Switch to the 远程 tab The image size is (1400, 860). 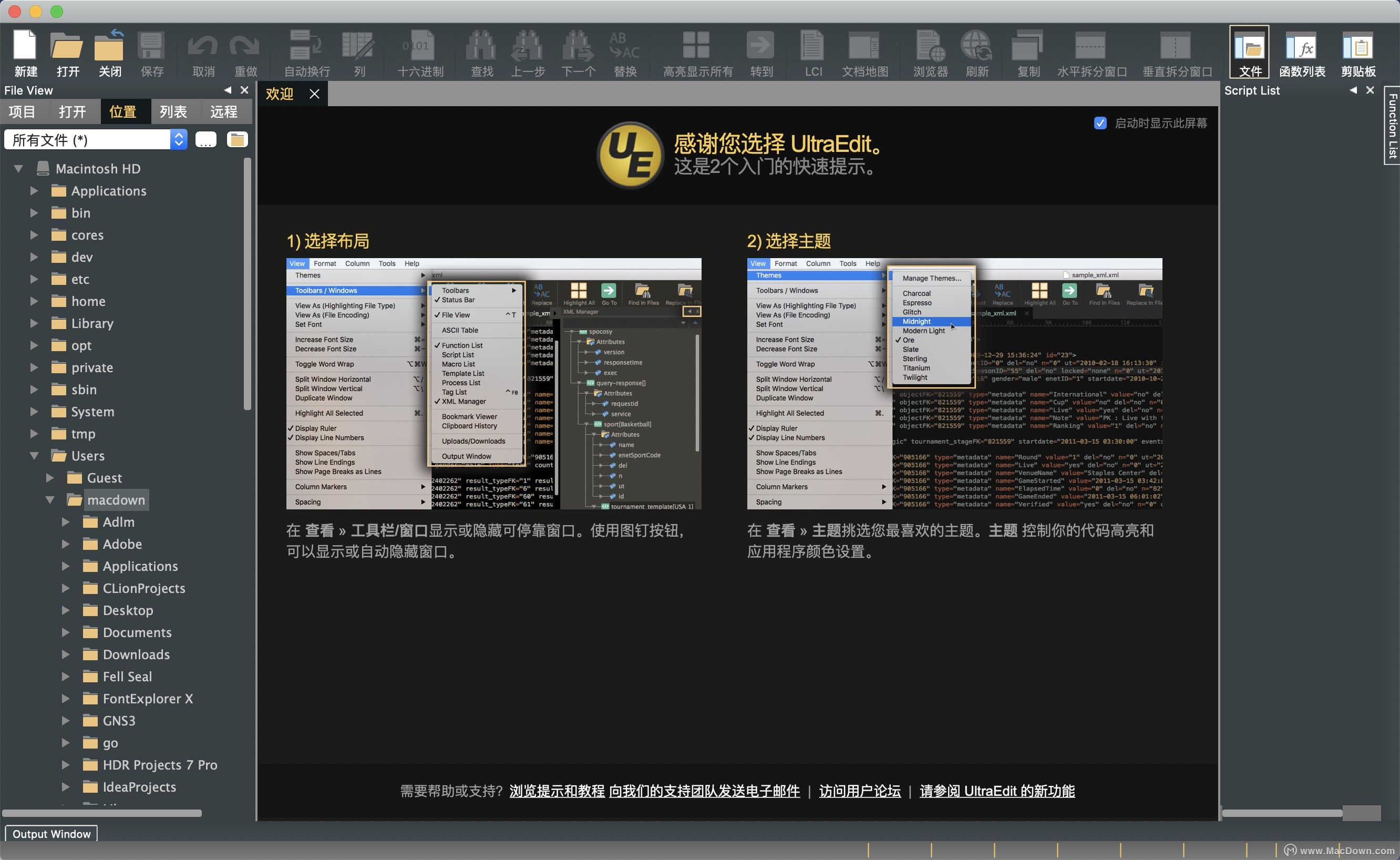223,111
